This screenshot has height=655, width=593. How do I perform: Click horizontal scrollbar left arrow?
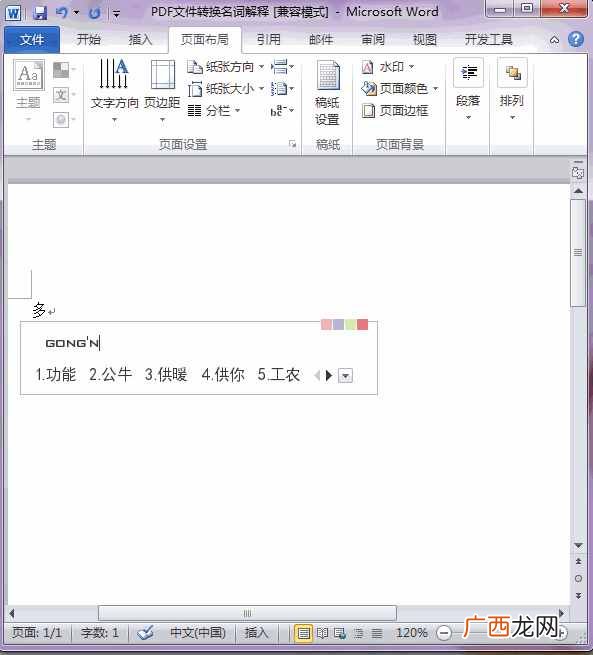[x=12, y=613]
